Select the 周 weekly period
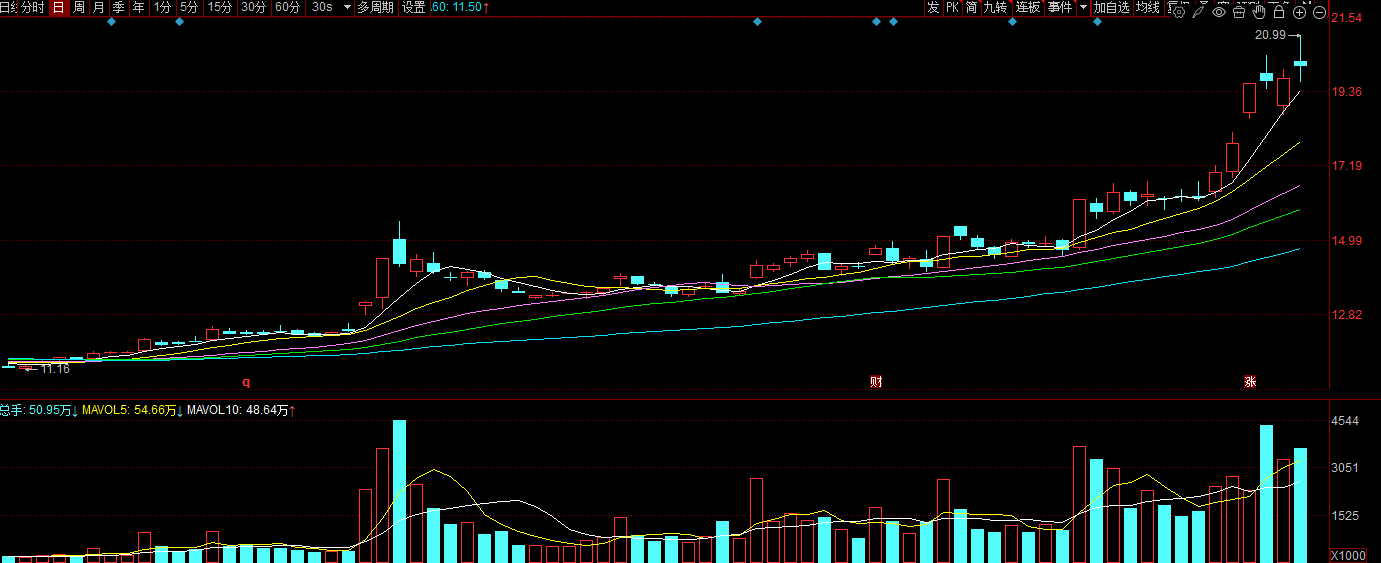 coord(78,7)
